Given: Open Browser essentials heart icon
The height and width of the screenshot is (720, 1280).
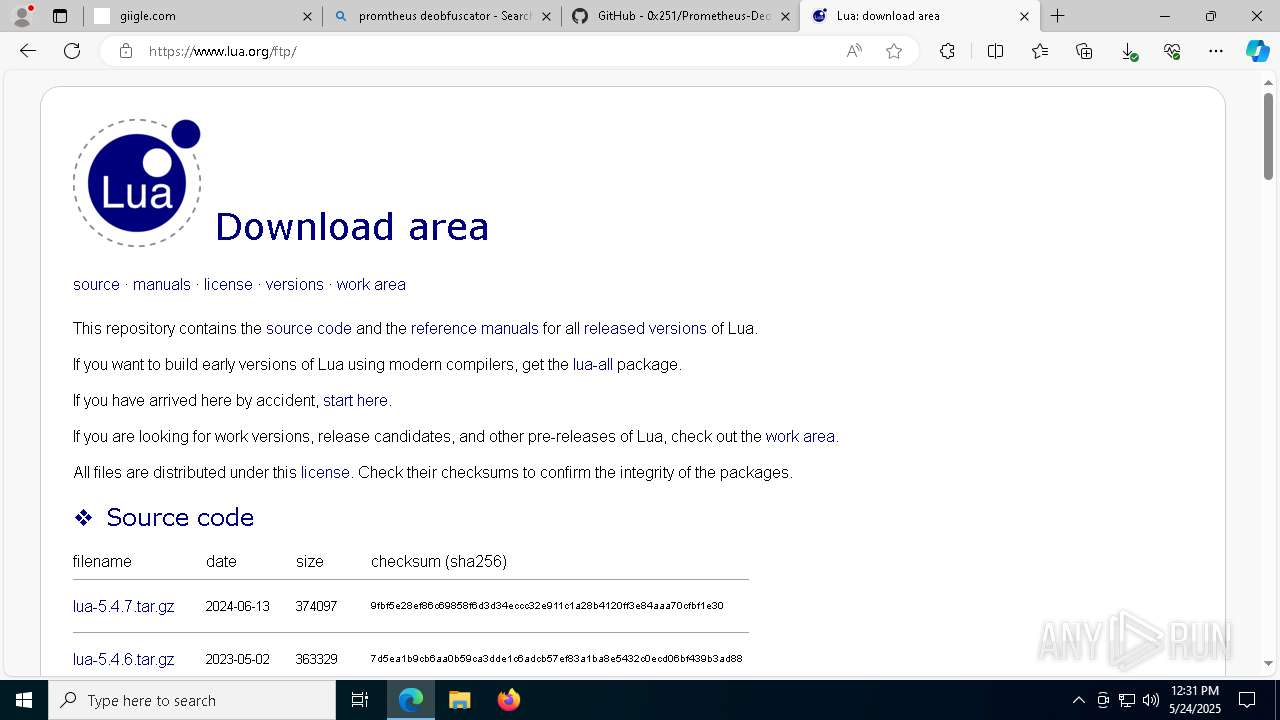Looking at the screenshot, I should (x=1172, y=51).
